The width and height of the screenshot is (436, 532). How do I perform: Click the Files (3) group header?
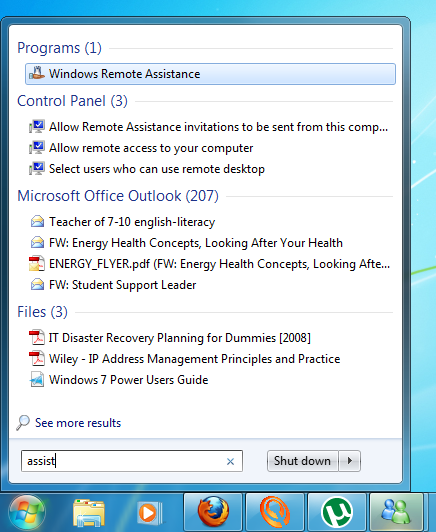pos(42,312)
